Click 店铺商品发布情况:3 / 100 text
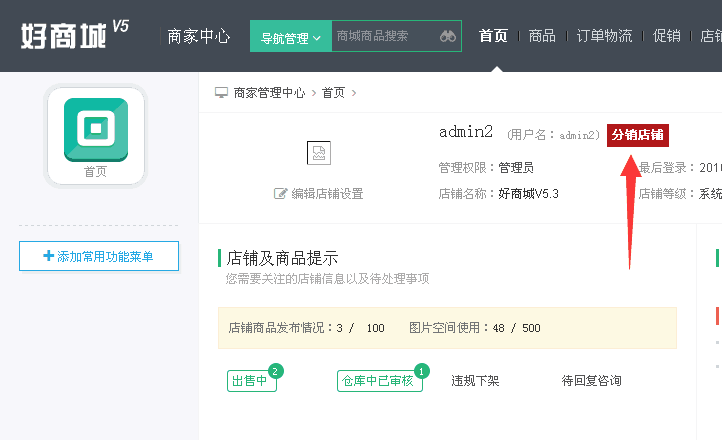This screenshot has width=722, height=440. (306, 328)
